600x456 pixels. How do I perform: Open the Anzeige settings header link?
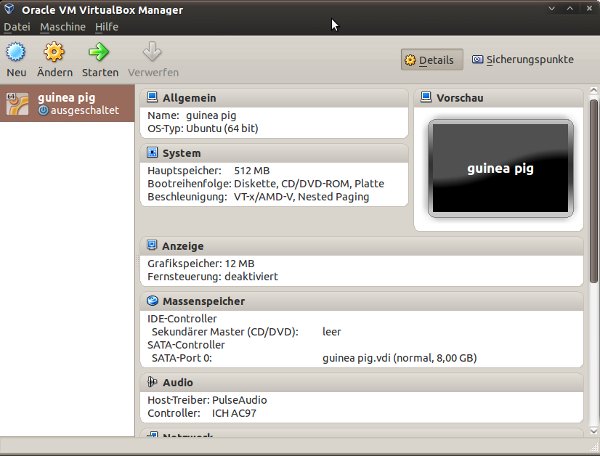(x=183, y=246)
